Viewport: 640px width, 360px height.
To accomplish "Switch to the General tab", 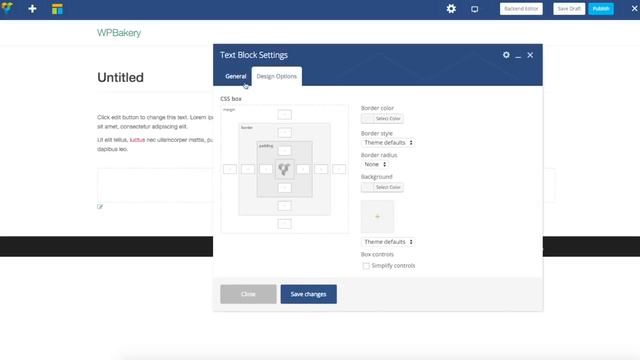I will (236, 76).
